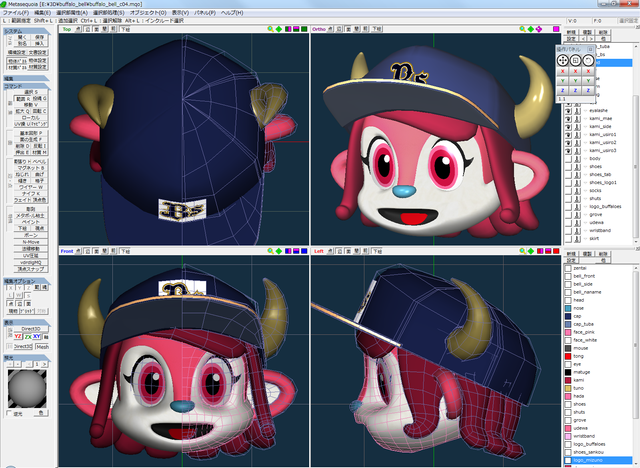Expand the wristband object tree arrow
The image size is (640, 468).
(x=585, y=231)
